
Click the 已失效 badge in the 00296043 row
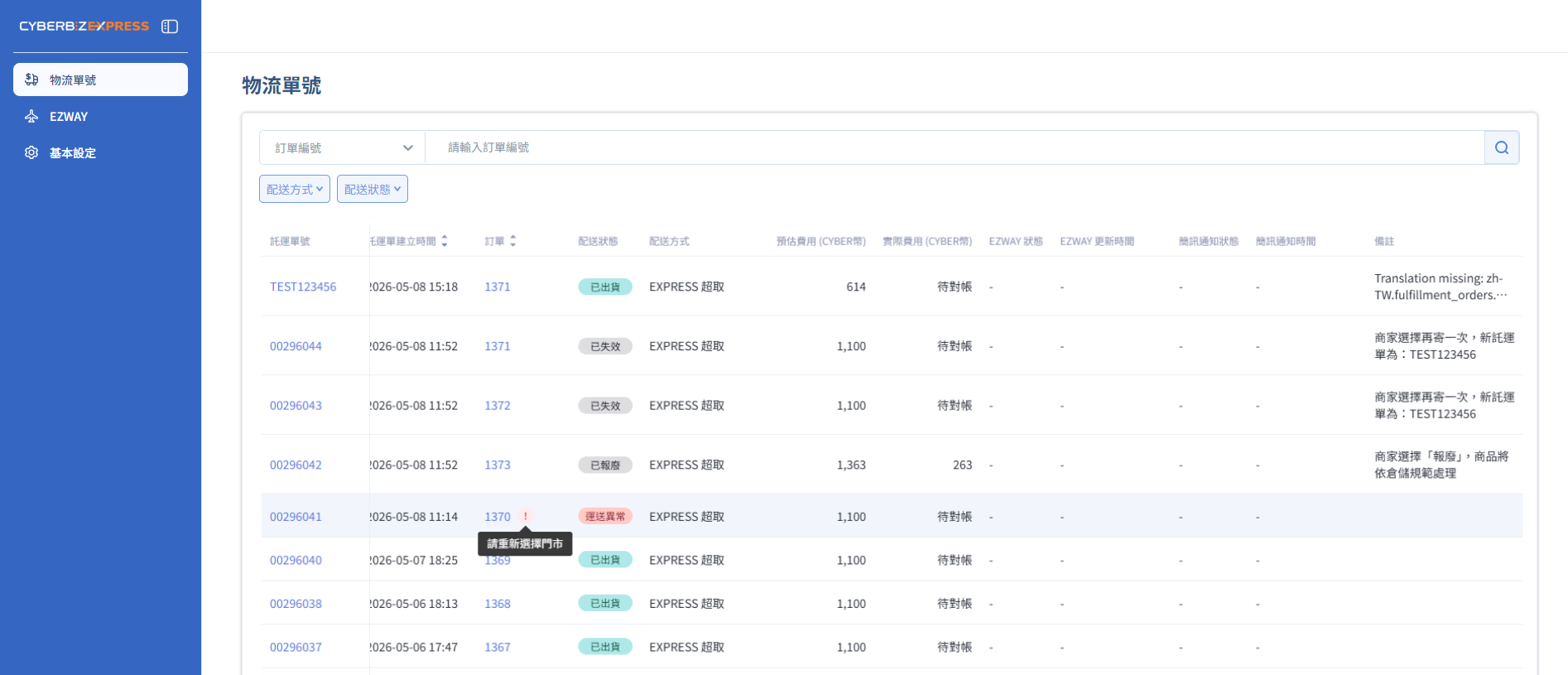[x=605, y=406]
